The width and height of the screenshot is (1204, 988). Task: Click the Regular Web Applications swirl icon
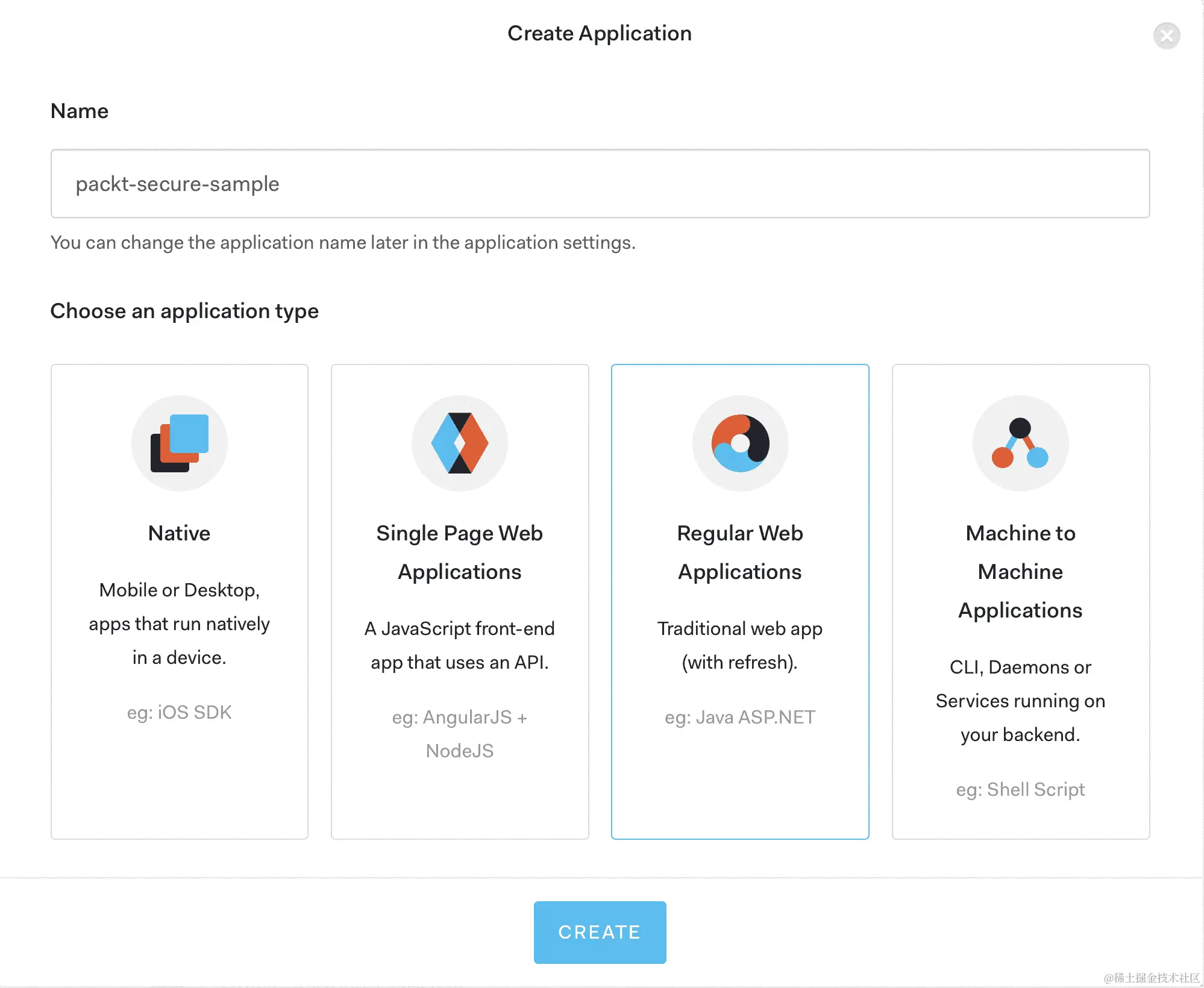[740, 443]
